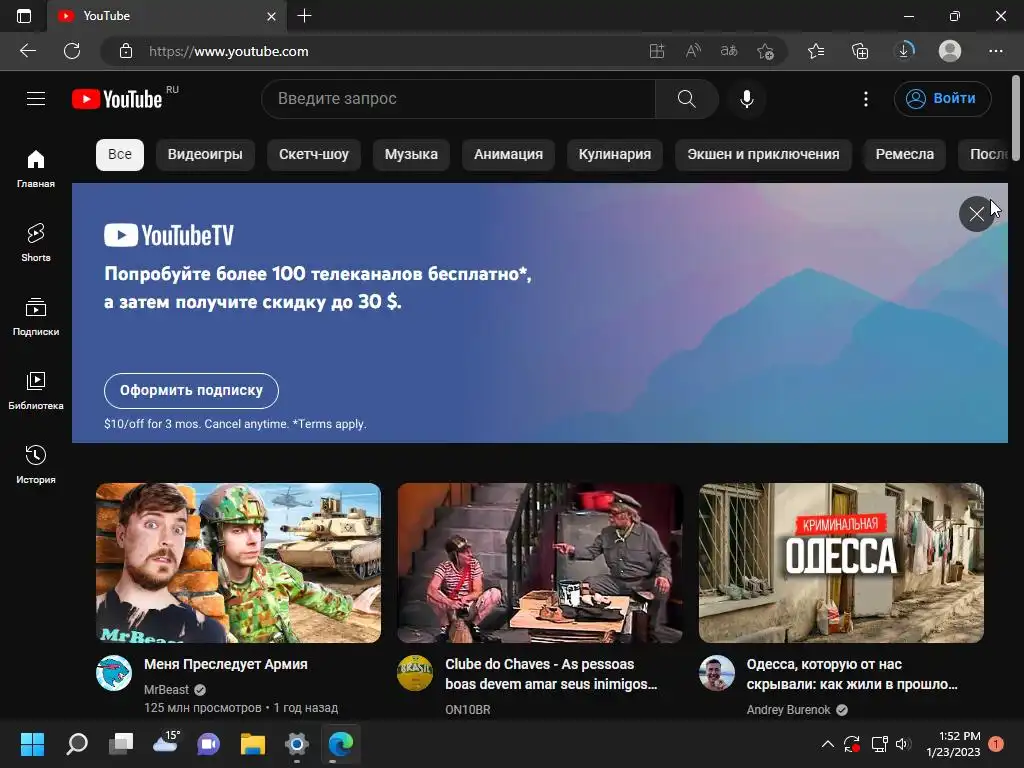Viewport: 1024px width, 768px height.
Task: Open Windows taskbar search
Action: click(x=77, y=744)
